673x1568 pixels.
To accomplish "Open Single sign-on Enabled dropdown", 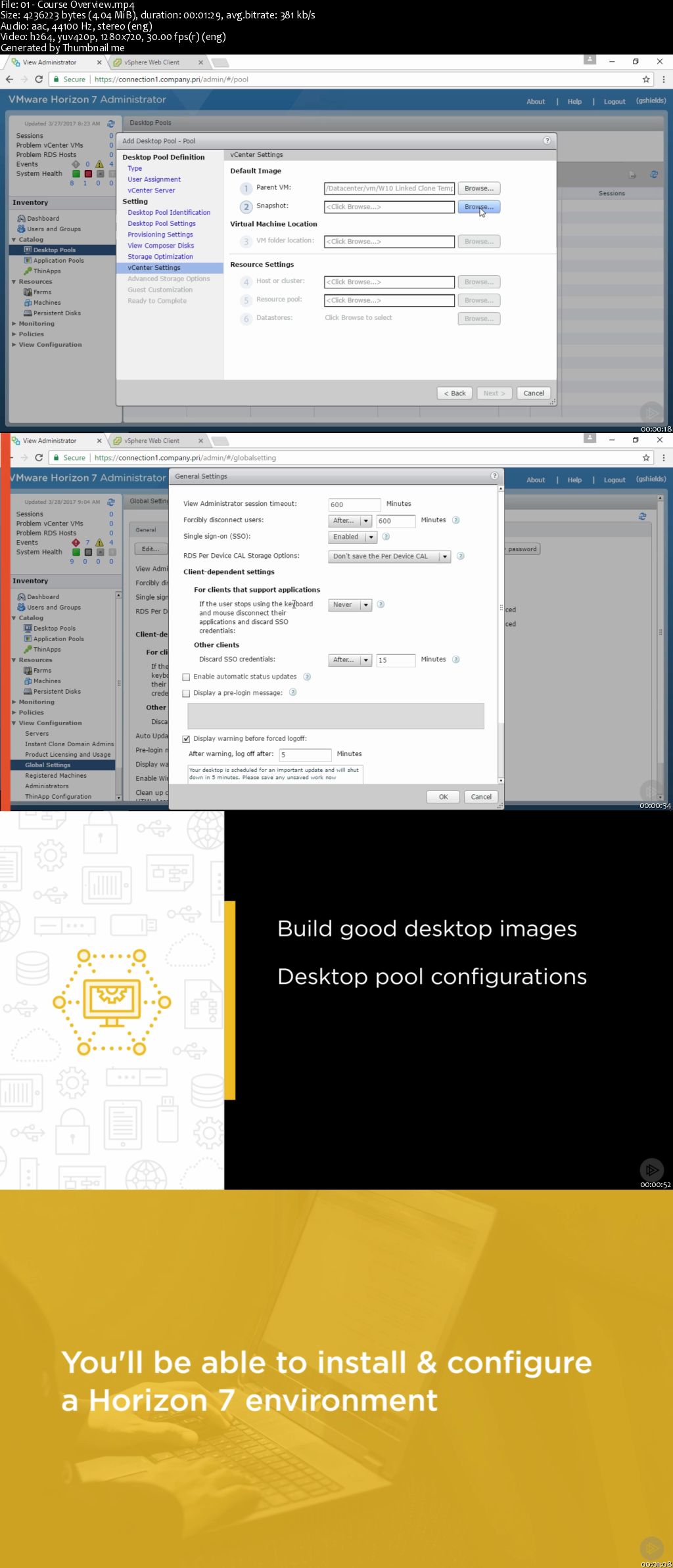I will (x=352, y=537).
